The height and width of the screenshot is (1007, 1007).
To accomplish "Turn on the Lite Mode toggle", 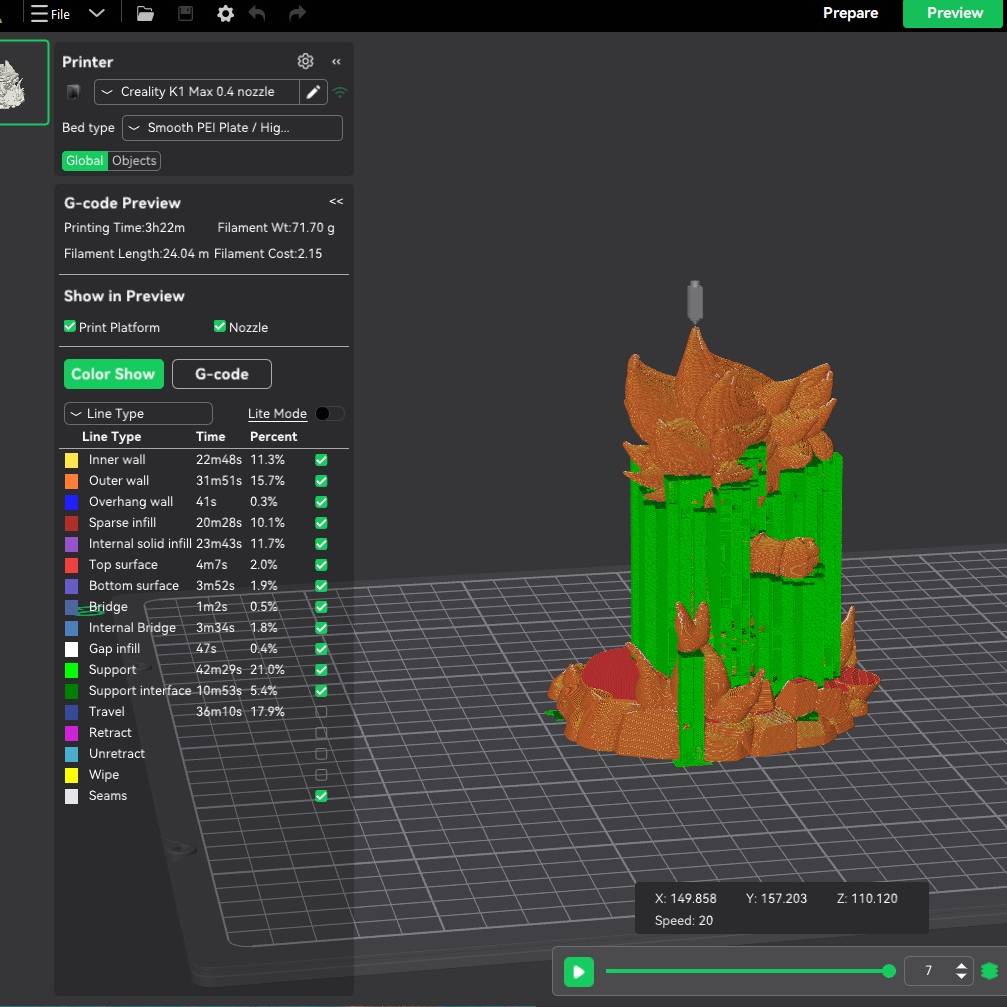I will click(x=330, y=413).
